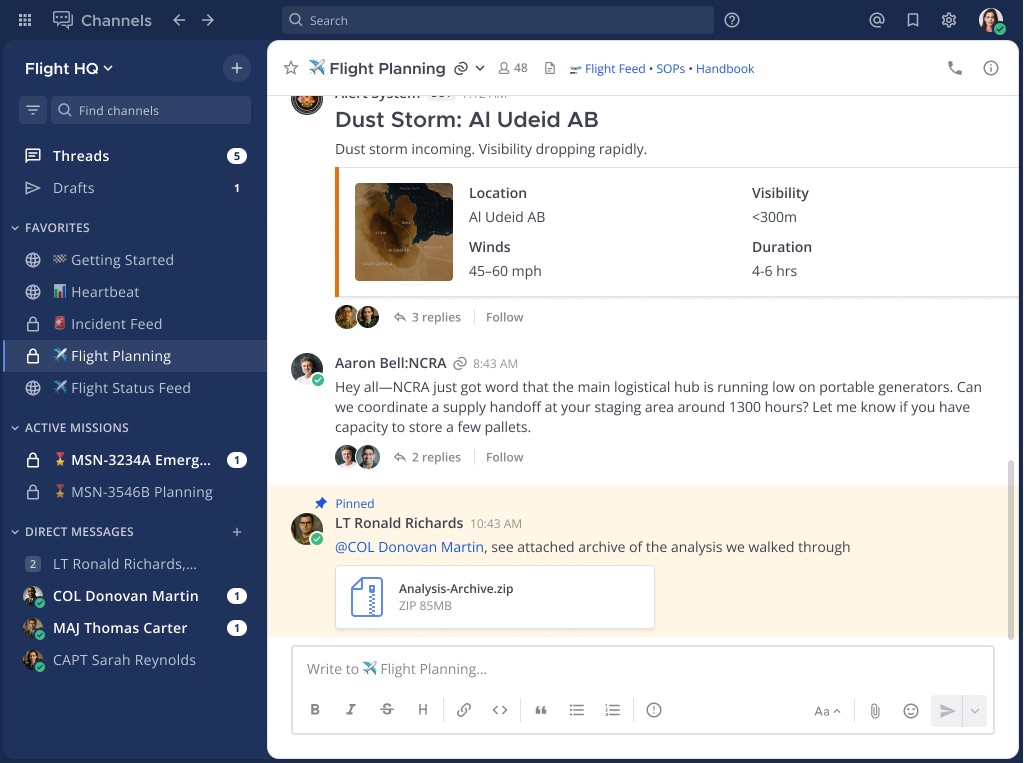Image resolution: width=1024 pixels, height=763 pixels.
Task: Focus the Find channels field
Action: [x=151, y=110]
